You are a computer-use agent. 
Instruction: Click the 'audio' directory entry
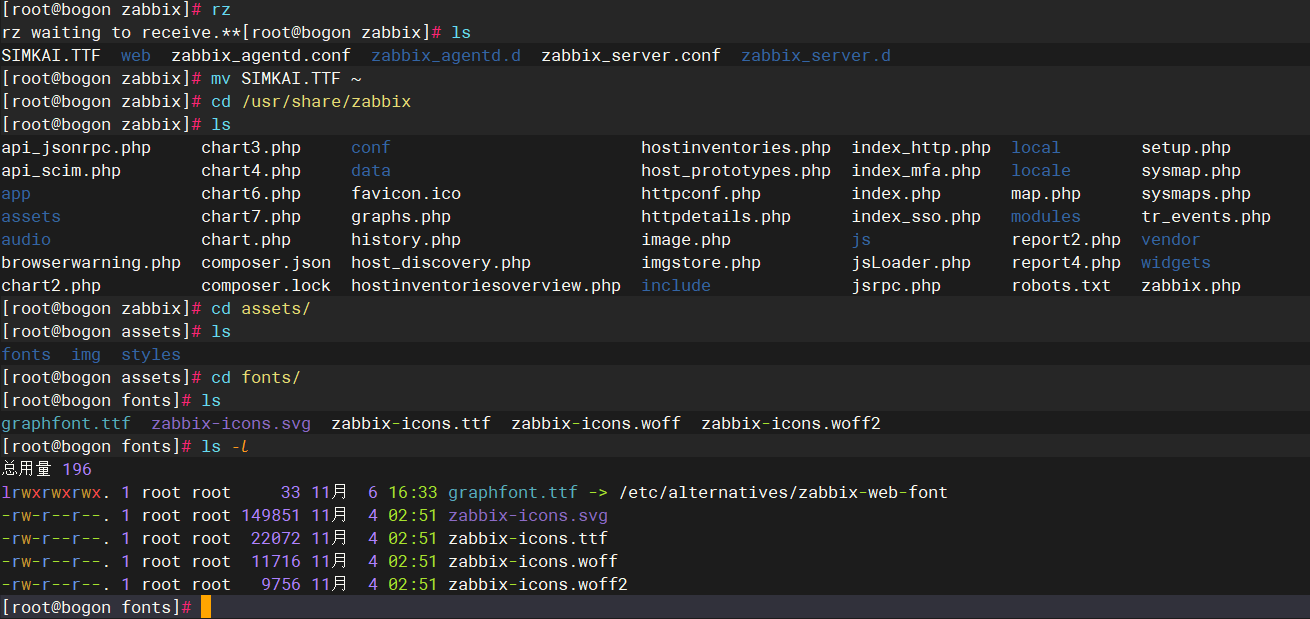coord(26,239)
